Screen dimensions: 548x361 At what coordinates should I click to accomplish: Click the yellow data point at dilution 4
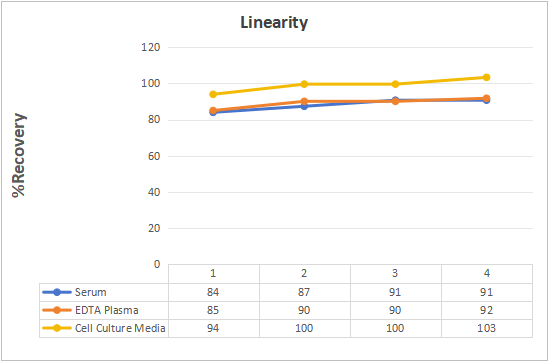point(486,77)
